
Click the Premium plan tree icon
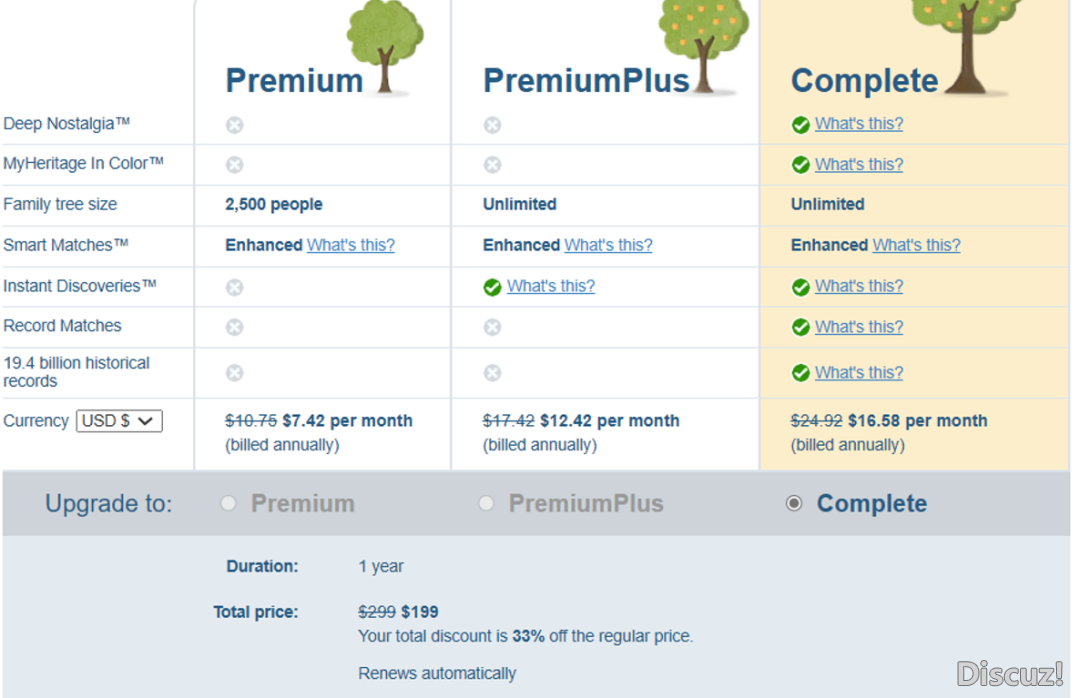[385, 47]
